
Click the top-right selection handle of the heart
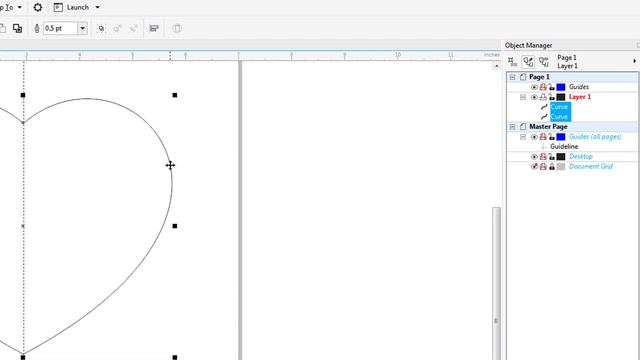[x=175, y=95]
